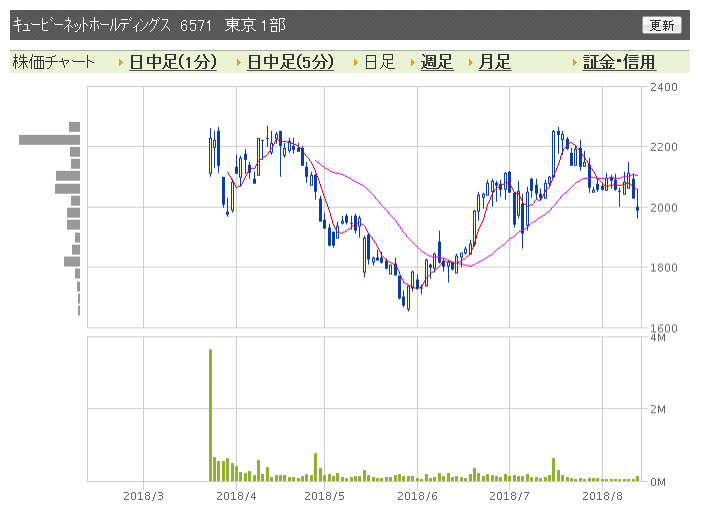Click the 2018/5 date label
702x526 pixels.
click(325, 496)
